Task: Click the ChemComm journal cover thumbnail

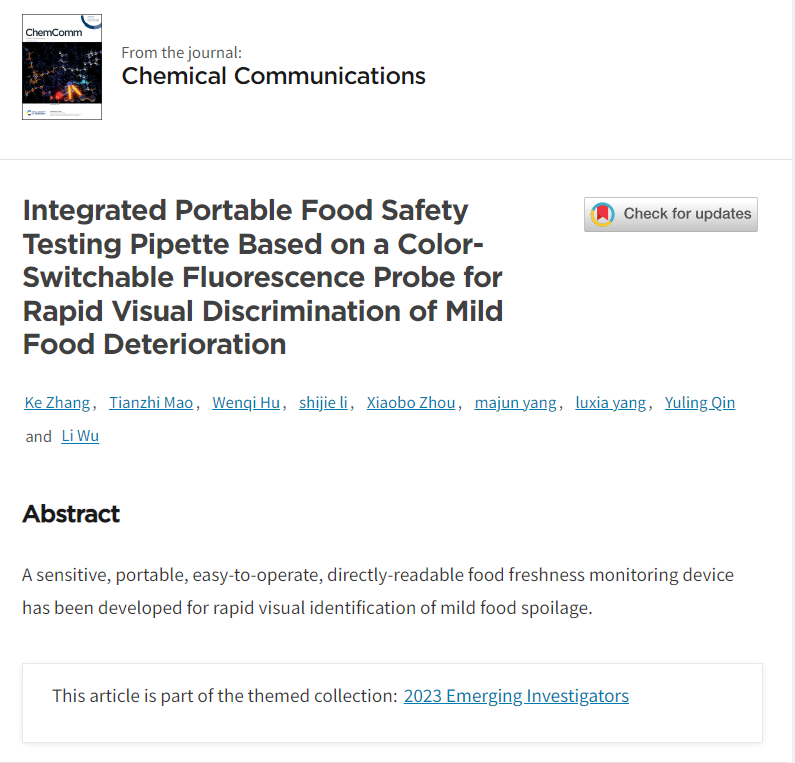Action: pyautogui.click(x=62, y=67)
